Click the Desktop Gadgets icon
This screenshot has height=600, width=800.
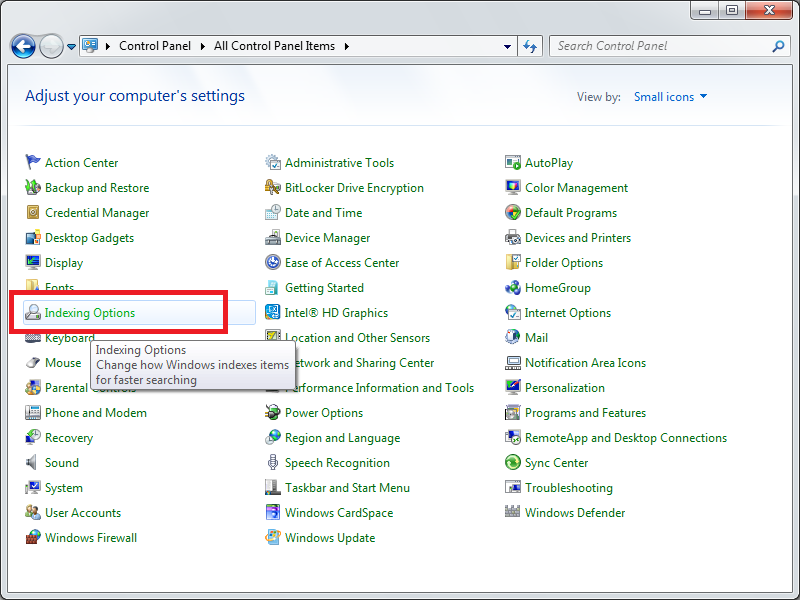(33, 237)
